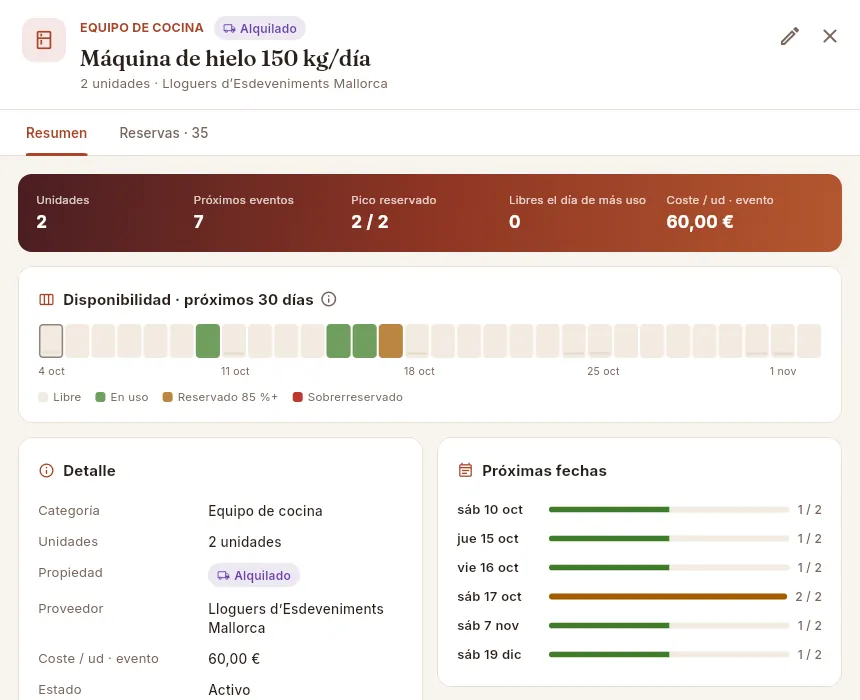This screenshot has height=700, width=860.
Task: Click the Libres el día de más uso value
Action: (x=514, y=222)
